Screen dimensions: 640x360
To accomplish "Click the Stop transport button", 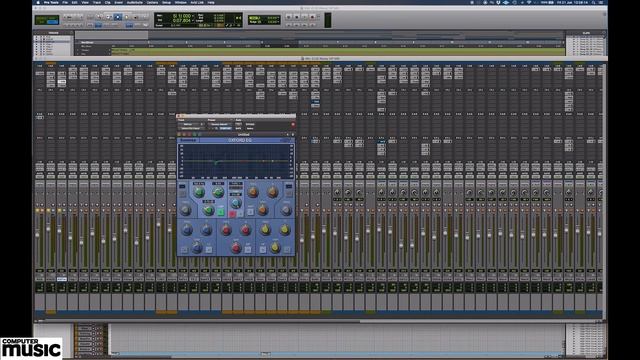I will click(x=297, y=17).
